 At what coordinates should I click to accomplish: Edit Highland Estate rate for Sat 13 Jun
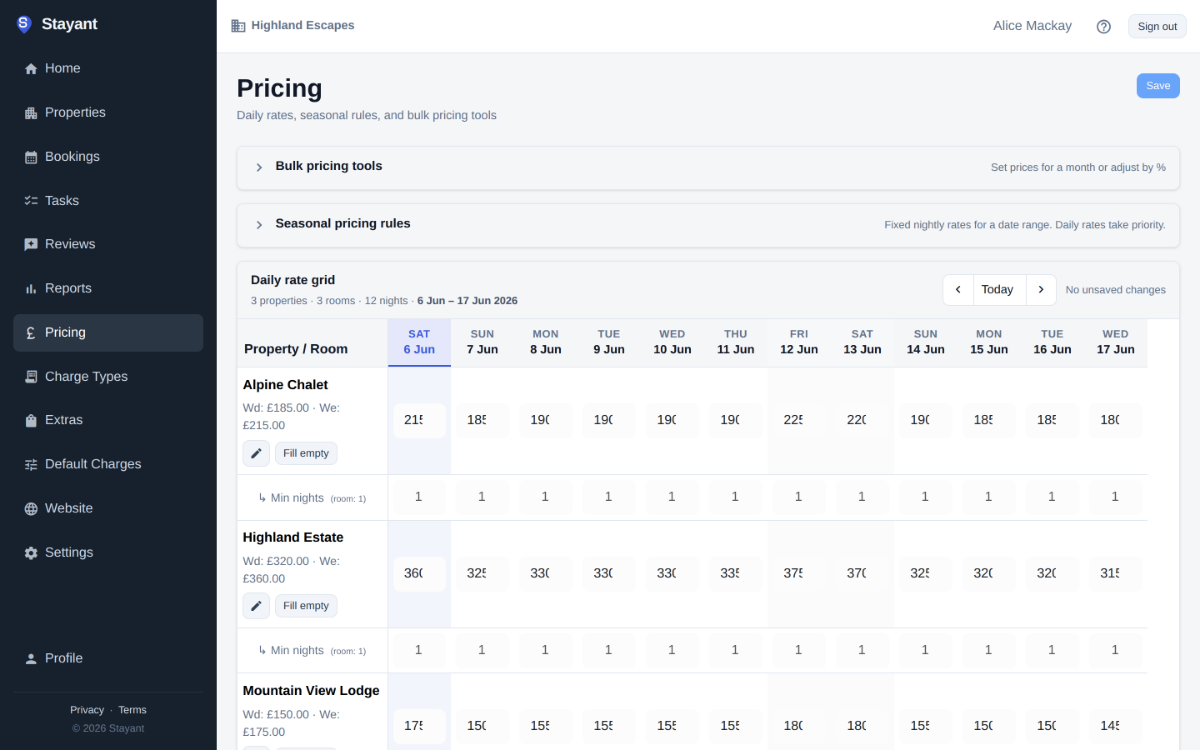[x=862, y=574]
